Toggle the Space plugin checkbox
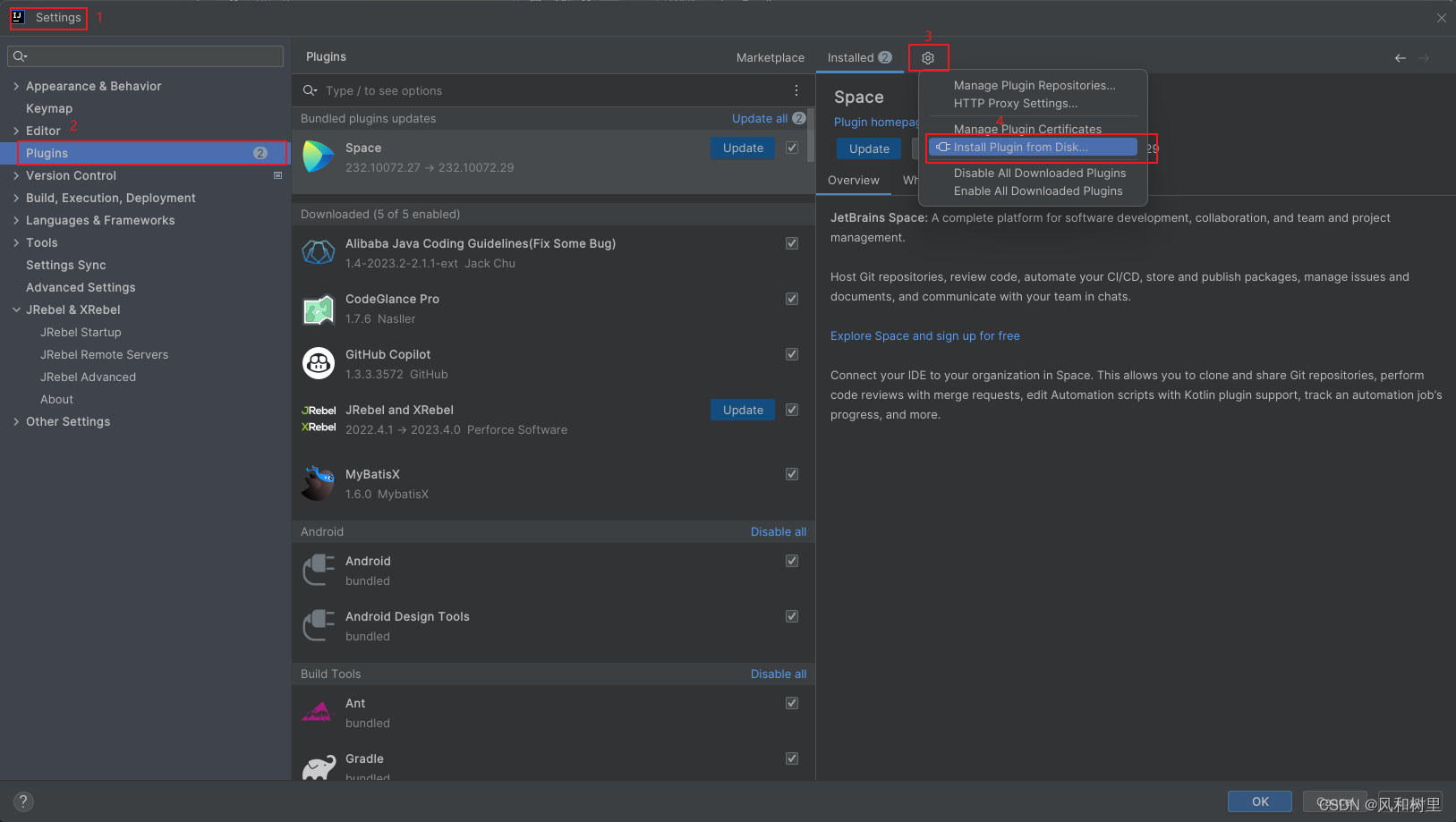This screenshot has height=822, width=1456. pyautogui.click(x=792, y=148)
